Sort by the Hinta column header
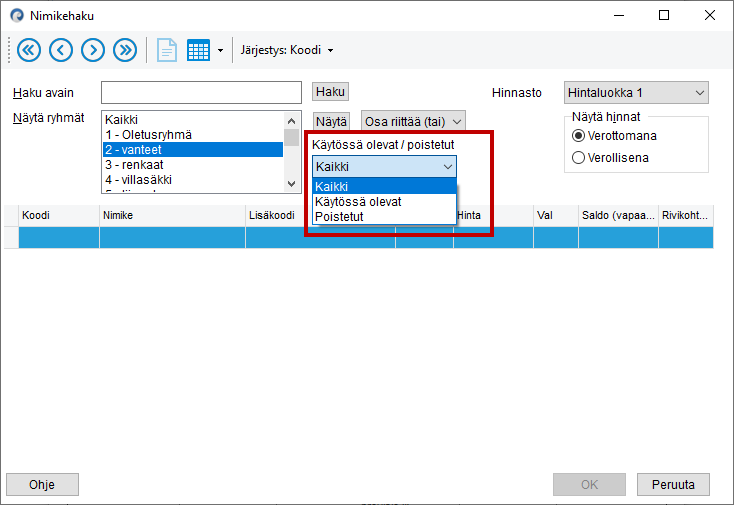 (493, 215)
